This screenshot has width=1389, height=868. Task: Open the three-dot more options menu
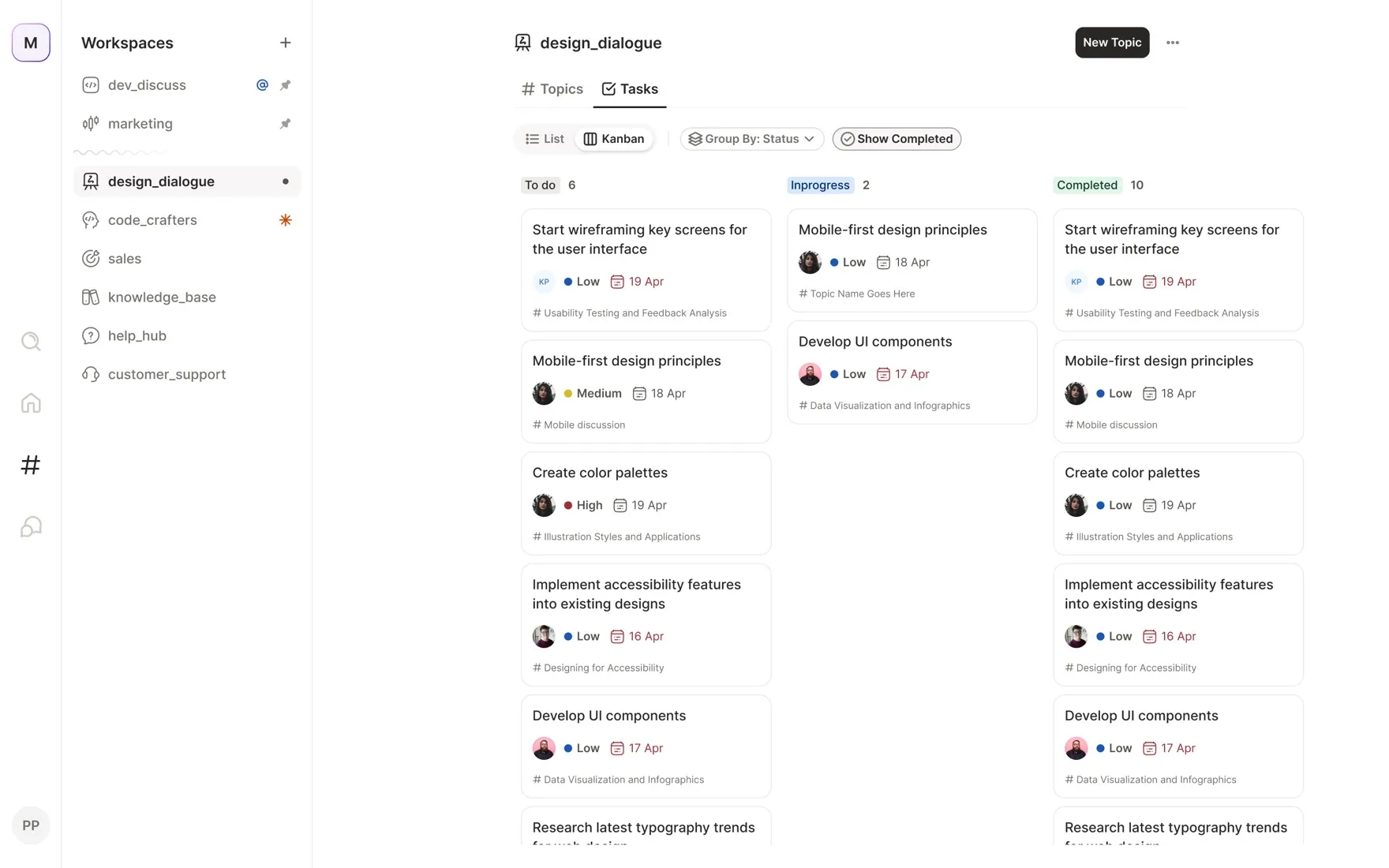pyautogui.click(x=1172, y=43)
